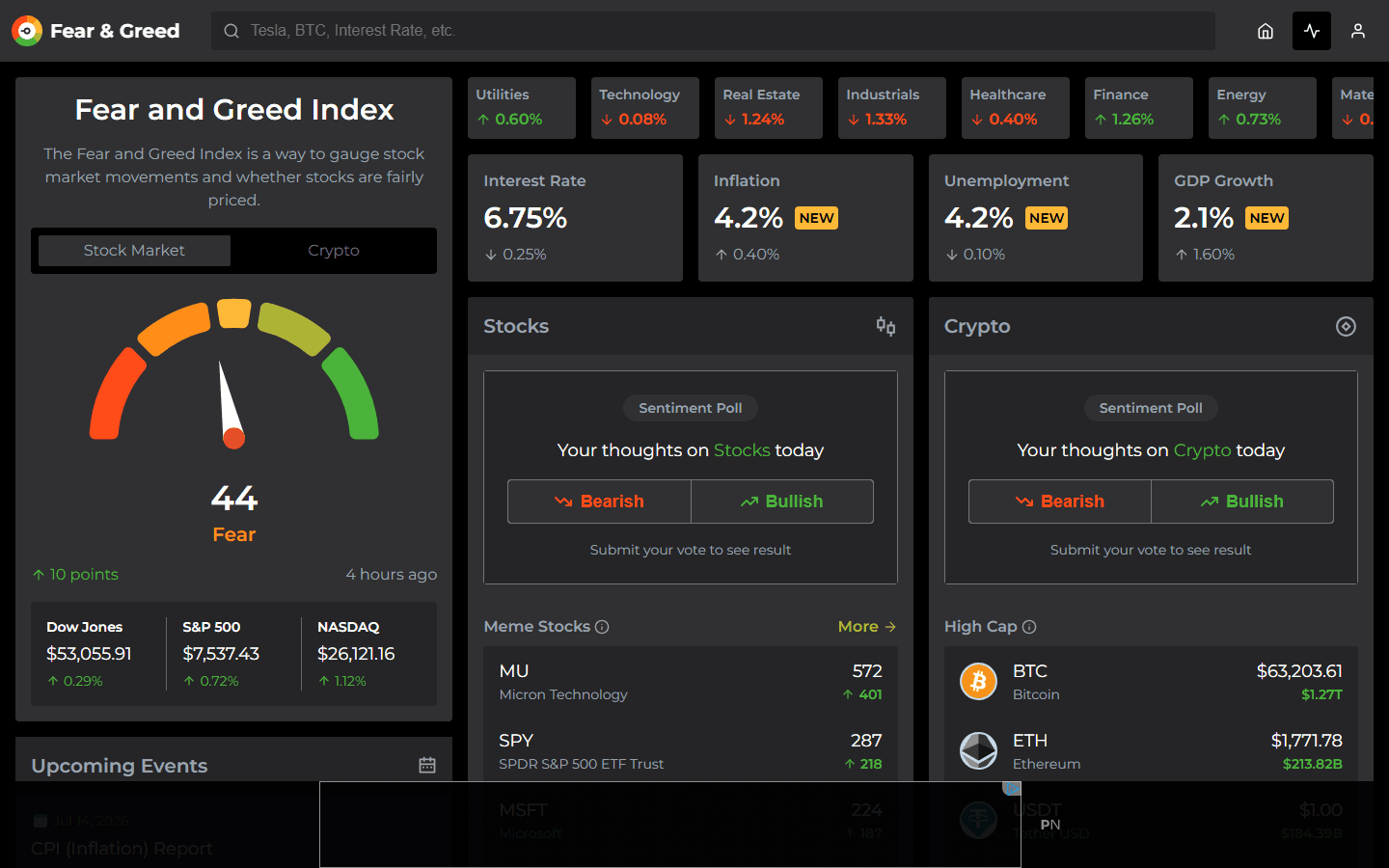
Task: Switch to the Crypto tab in the index card
Action: click(x=334, y=251)
